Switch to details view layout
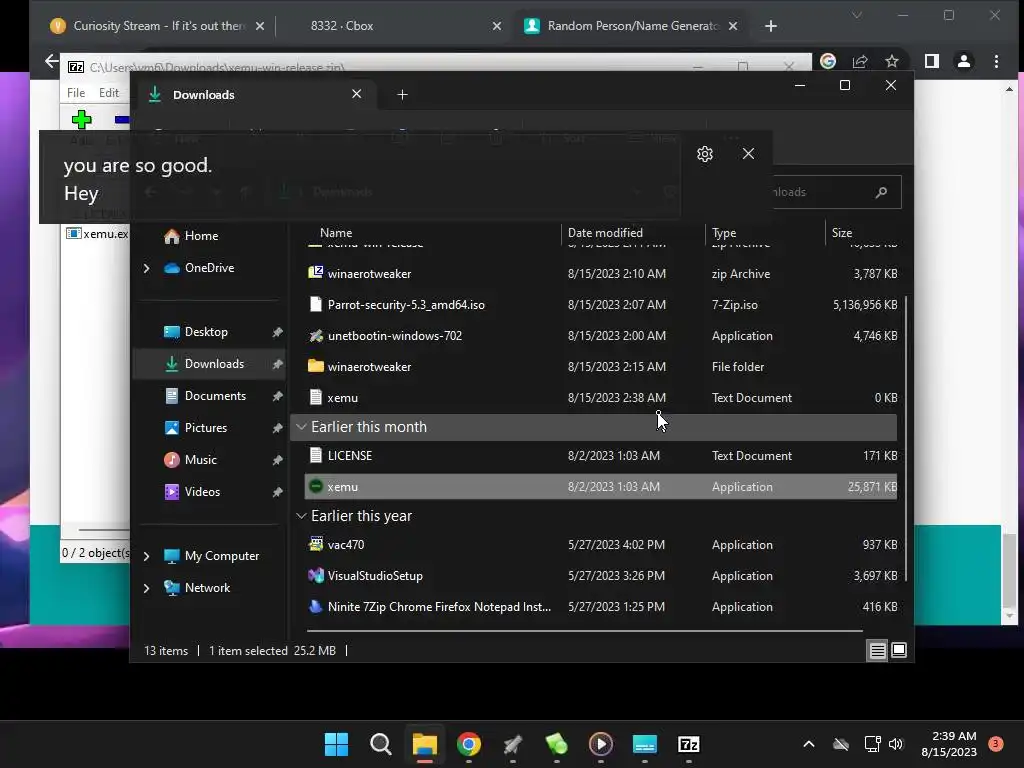 click(x=877, y=650)
